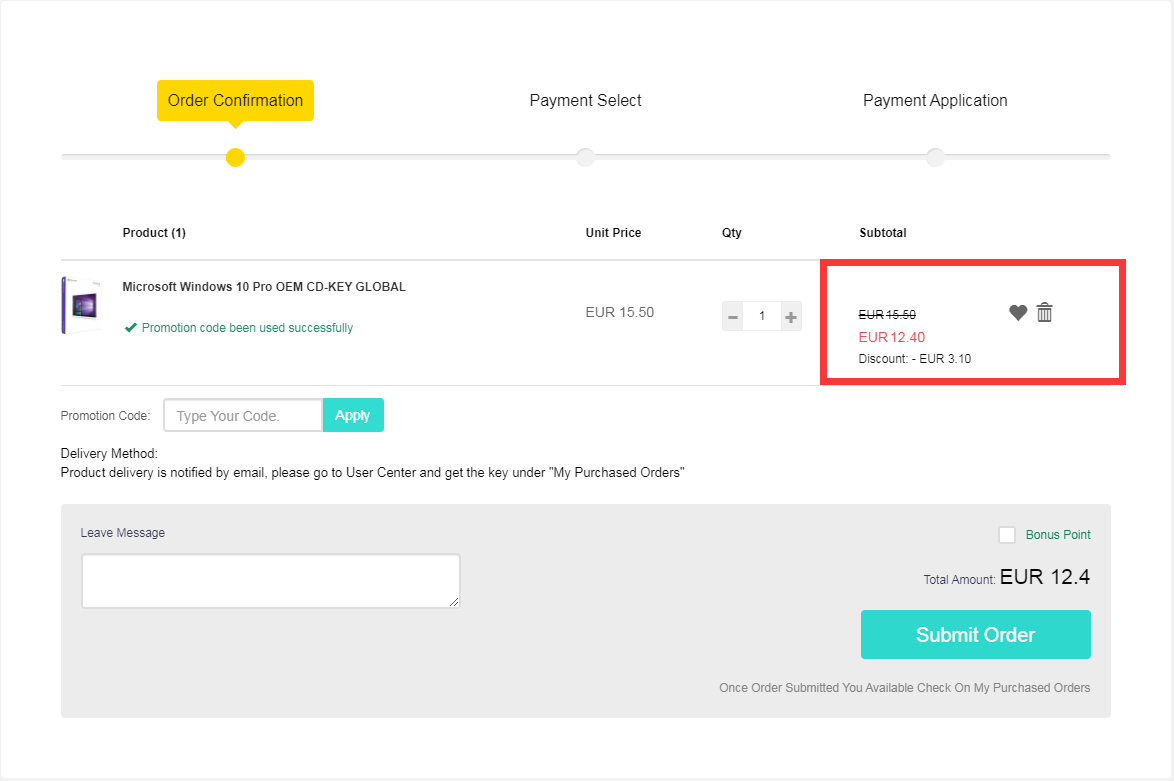1174x781 pixels.
Task: Click the Discount: - EUR 3.10 text
Action: coord(914,359)
